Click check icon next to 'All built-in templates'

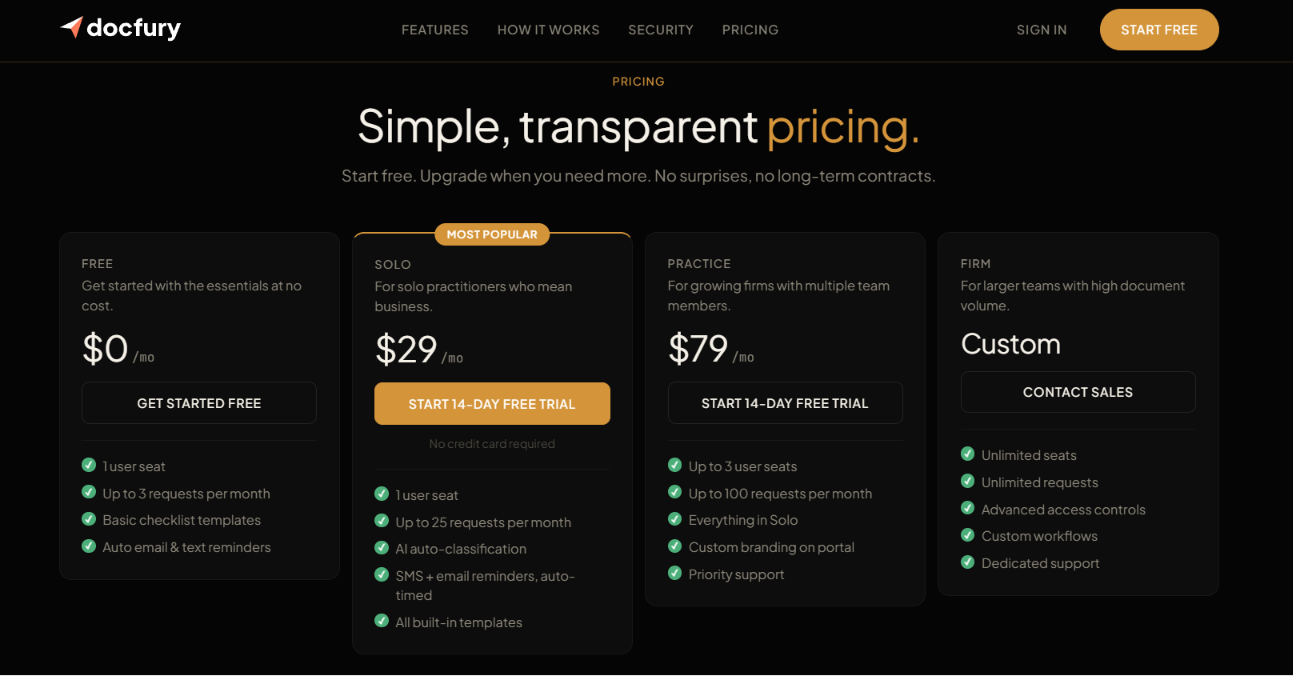click(382, 621)
